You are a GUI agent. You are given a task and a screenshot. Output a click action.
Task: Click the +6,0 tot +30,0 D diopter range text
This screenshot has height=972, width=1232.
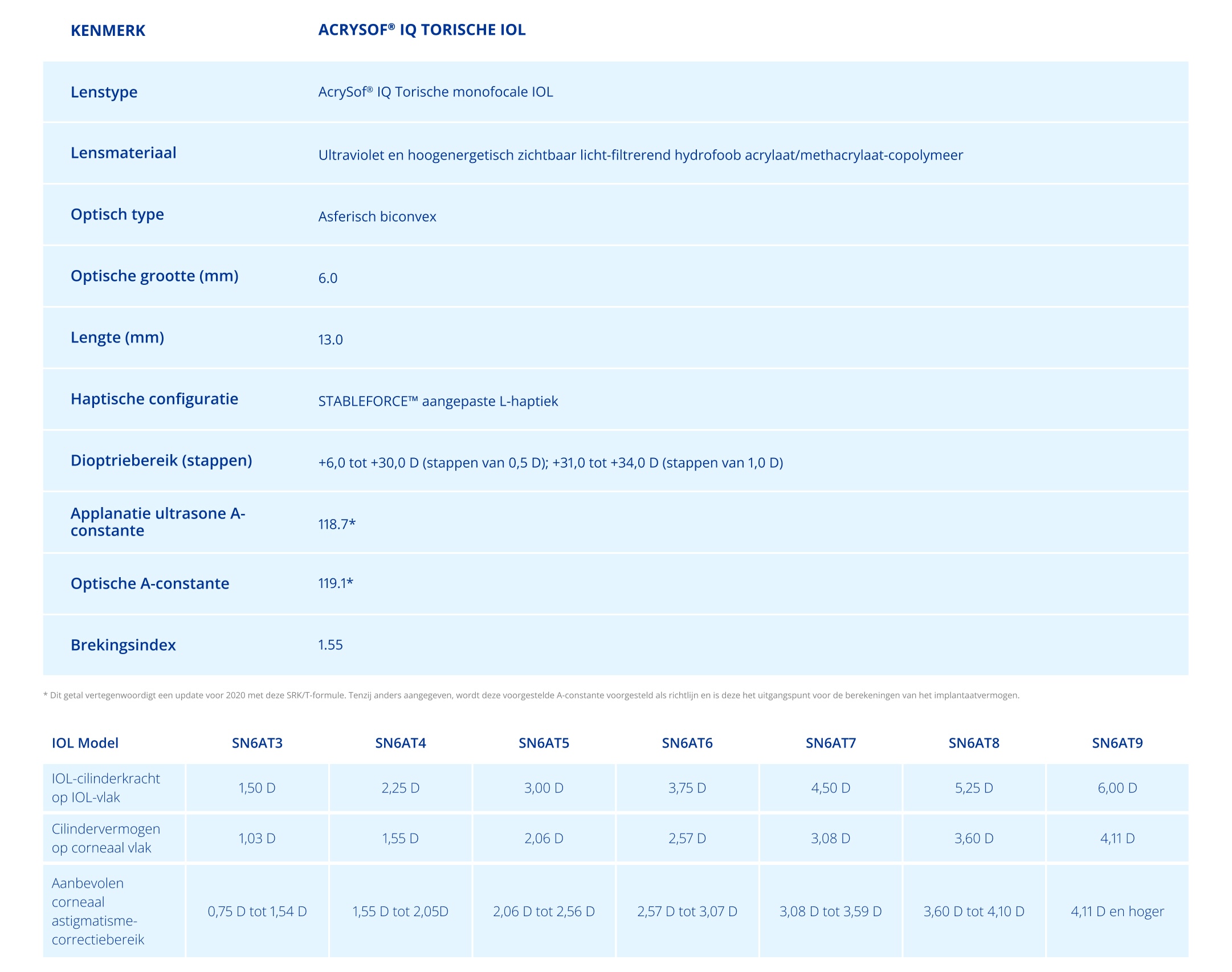pyautogui.click(x=550, y=463)
